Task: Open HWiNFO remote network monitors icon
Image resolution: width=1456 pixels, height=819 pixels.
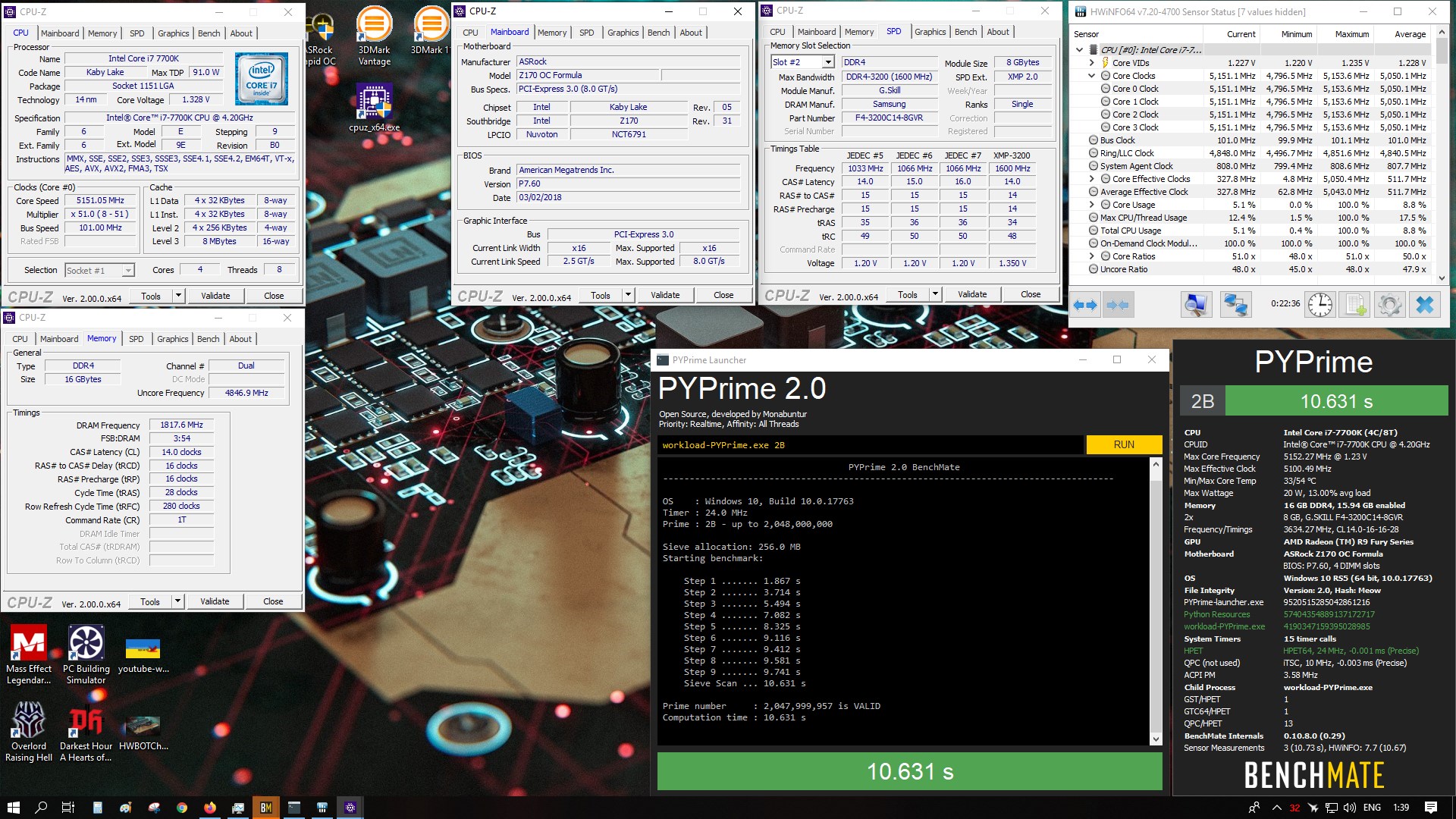Action: pyautogui.click(x=1235, y=305)
